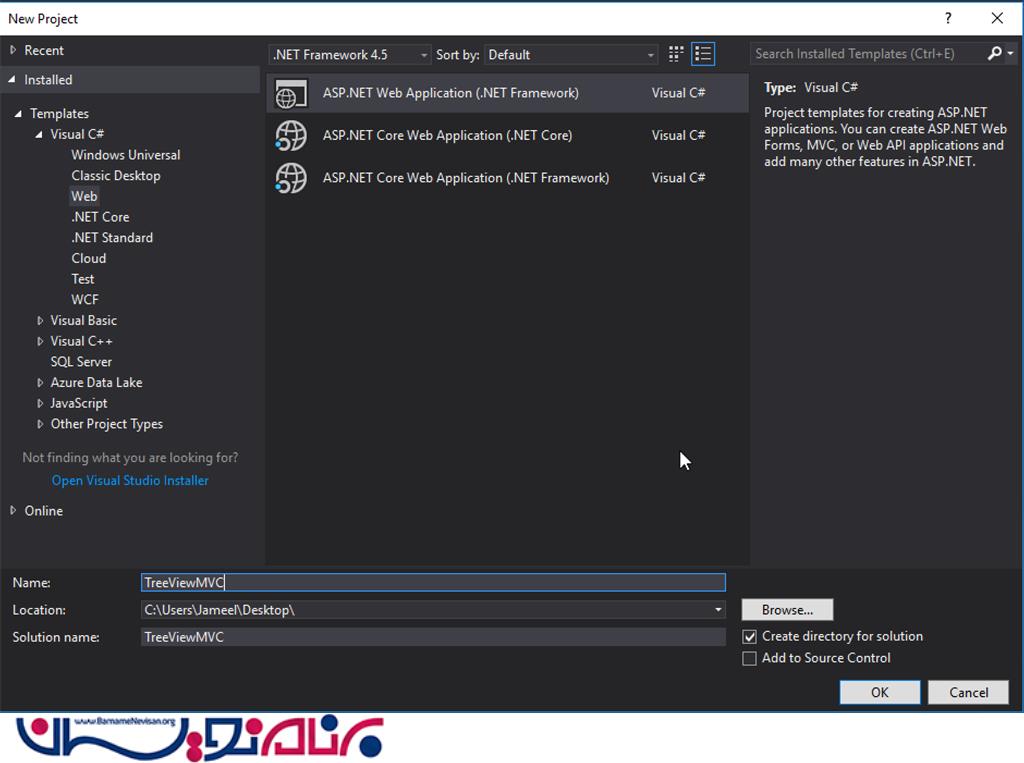Image resolution: width=1024 pixels, height=763 pixels.
Task: Select Windows Universal templates
Action: pos(125,155)
